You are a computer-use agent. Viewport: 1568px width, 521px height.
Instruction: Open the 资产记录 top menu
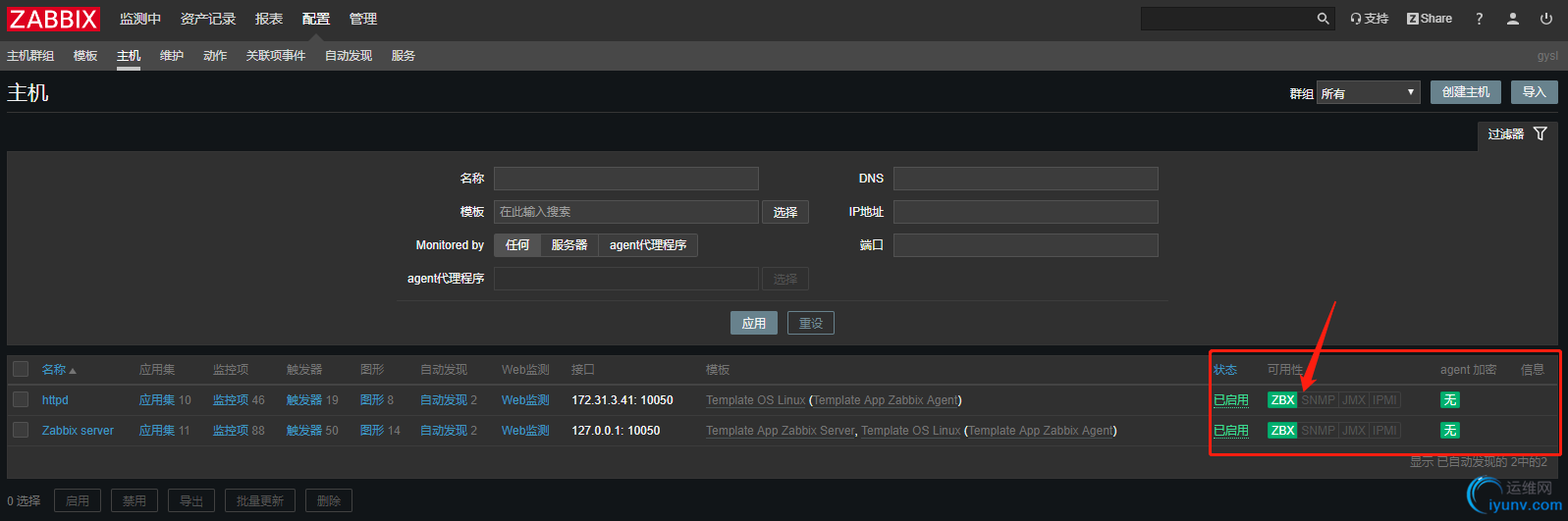tap(208, 19)
